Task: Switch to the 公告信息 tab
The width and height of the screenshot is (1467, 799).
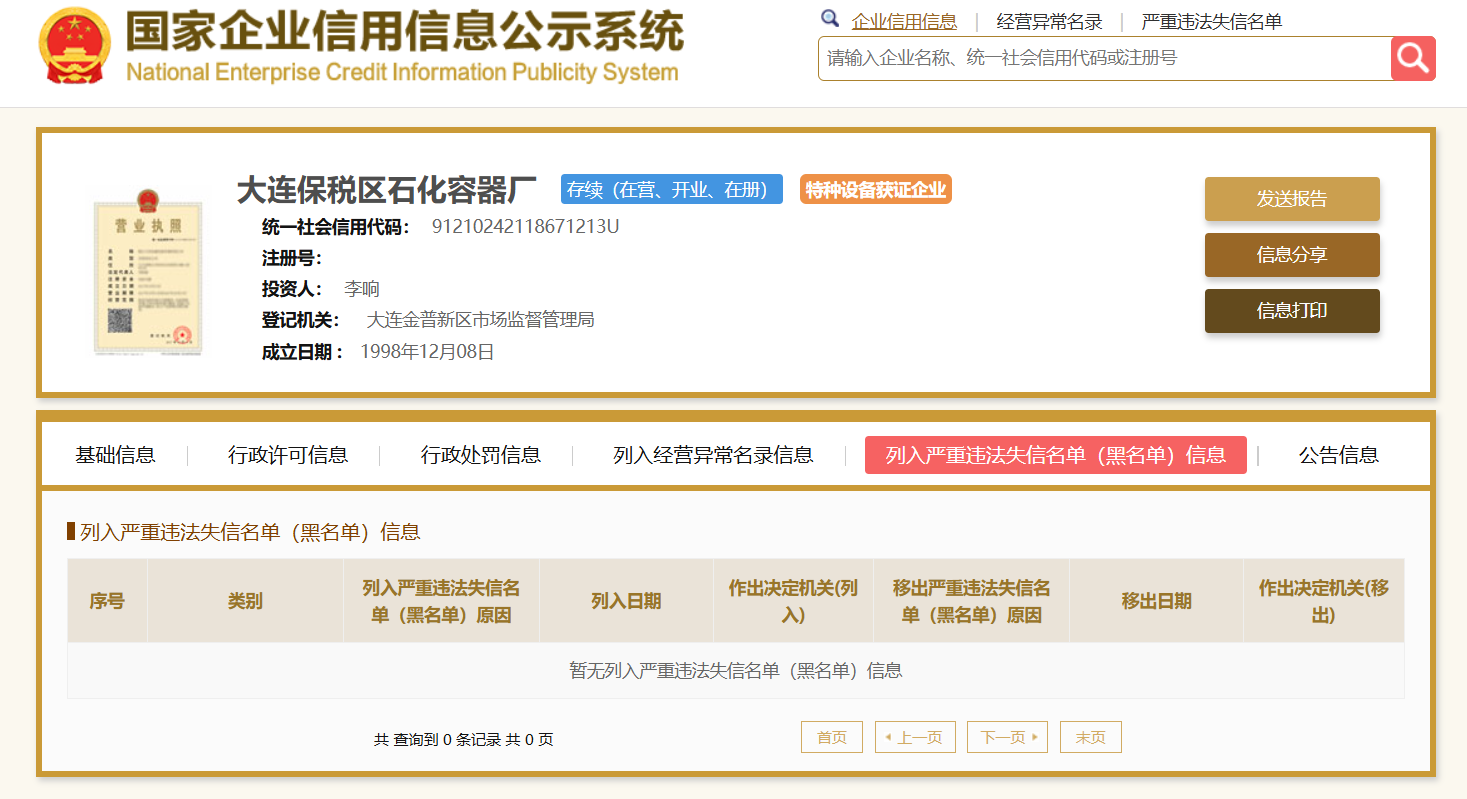Action: coord(1339,455)
